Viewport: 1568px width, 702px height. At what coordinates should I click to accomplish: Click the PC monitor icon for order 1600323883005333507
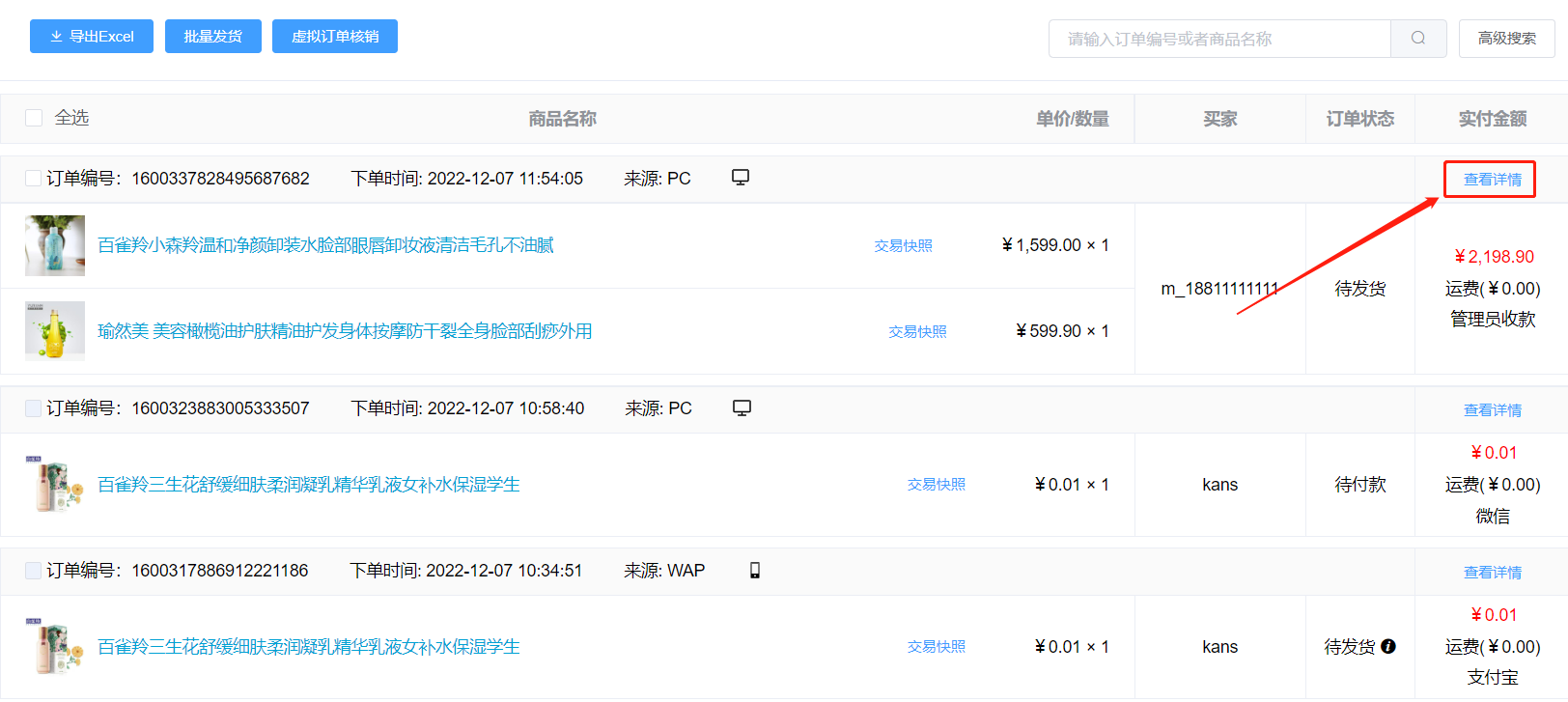pyautogui.click(x=742, y=407)
